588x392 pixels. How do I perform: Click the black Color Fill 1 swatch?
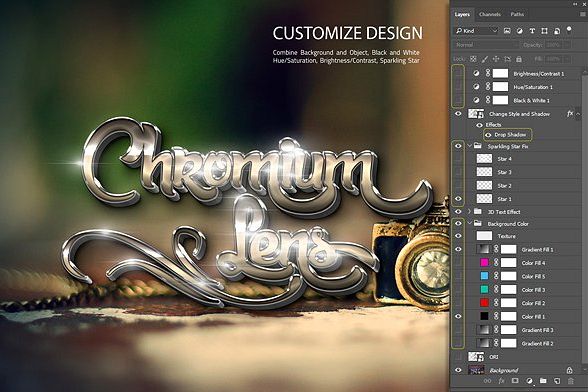click(x=484, y=316)
